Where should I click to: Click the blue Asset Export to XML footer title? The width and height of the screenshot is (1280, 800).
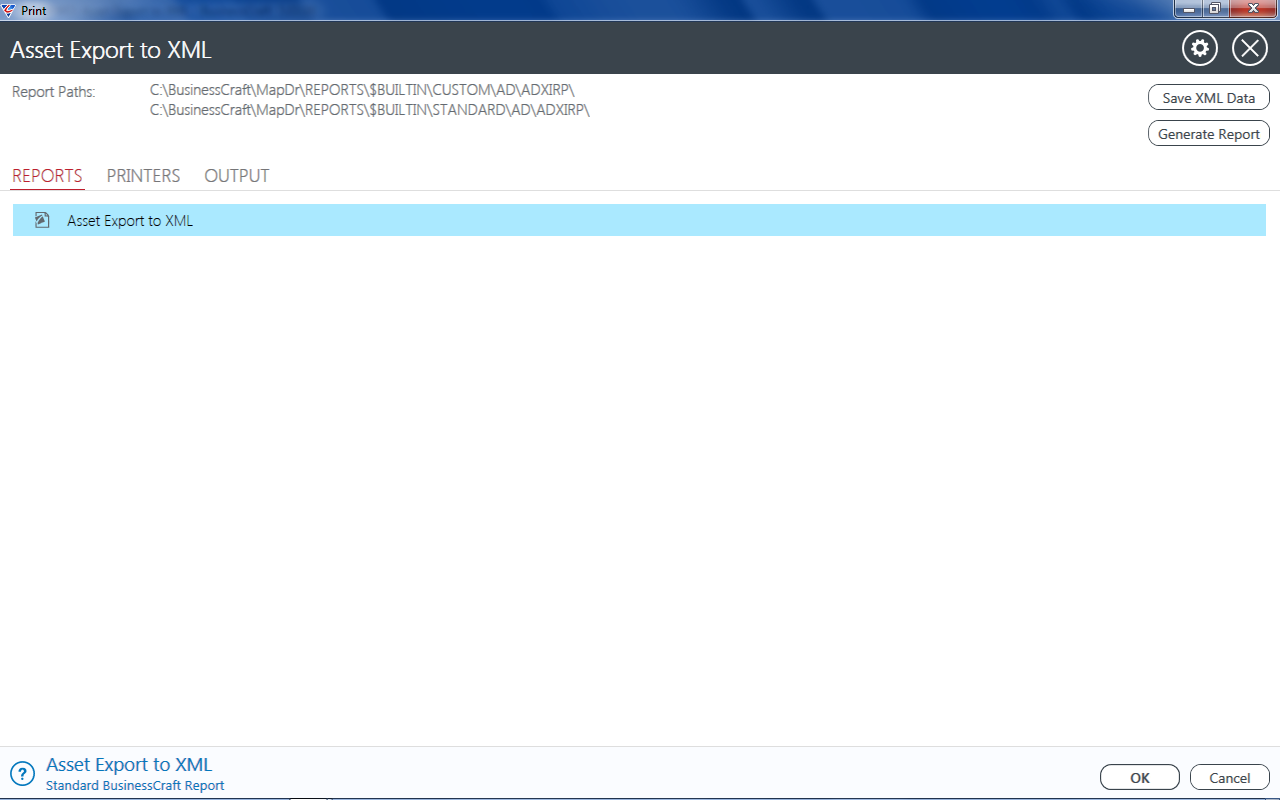[129, 765]
